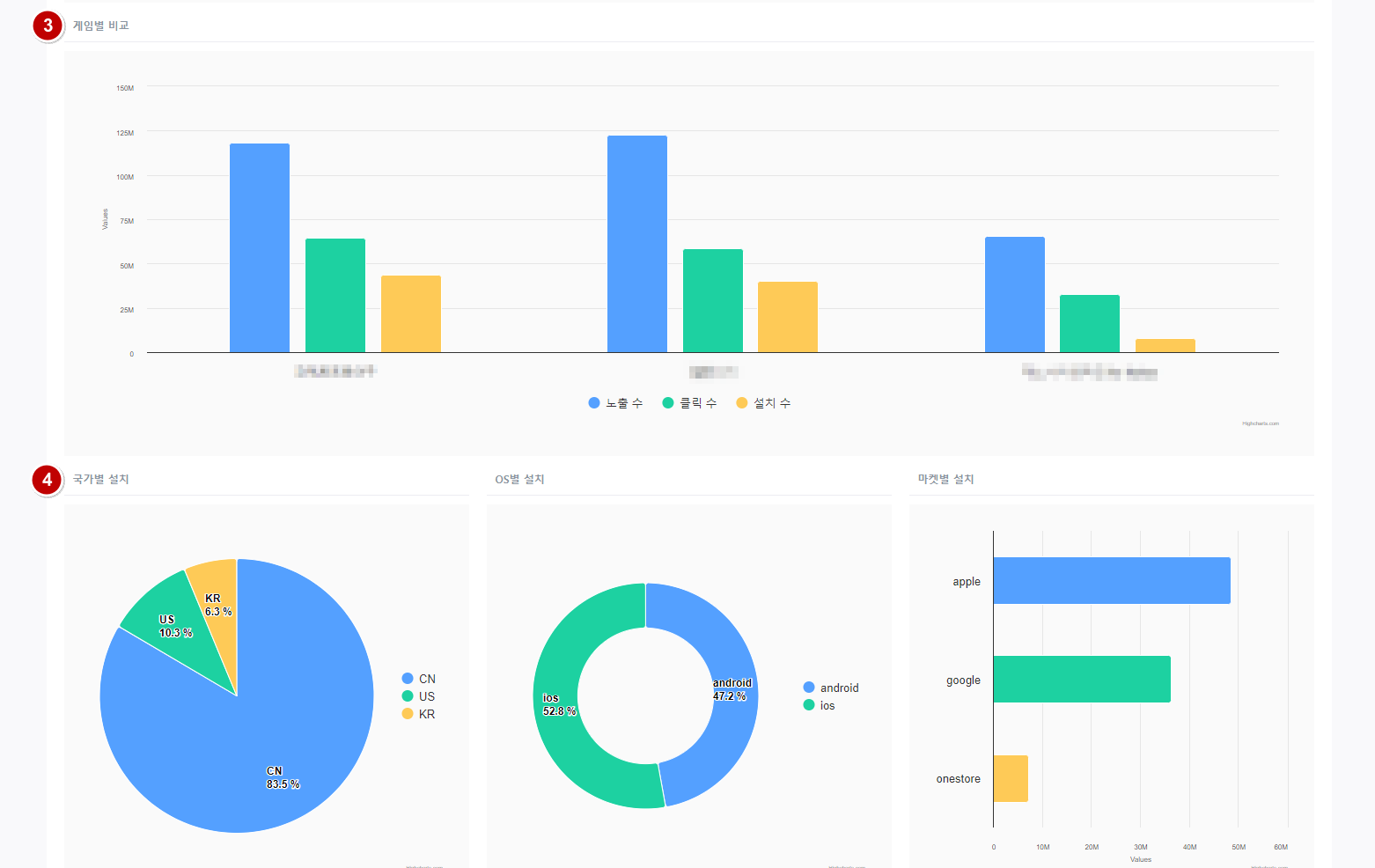Click the 게임별 비교 section title
The width and height of the screenshot is (1375, 868).
click(x=100, y=26)
